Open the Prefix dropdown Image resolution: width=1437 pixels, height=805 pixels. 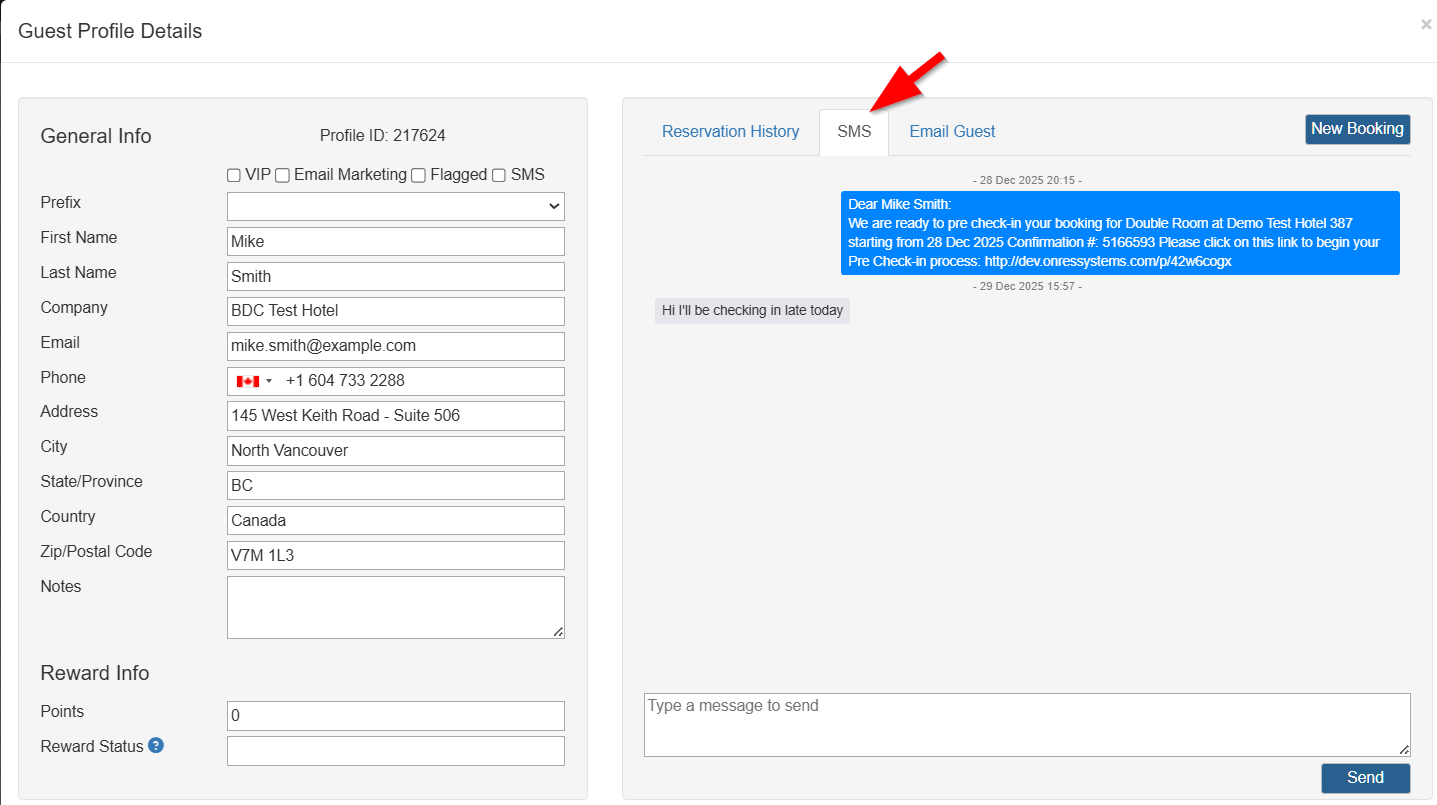tap(395, 206)
